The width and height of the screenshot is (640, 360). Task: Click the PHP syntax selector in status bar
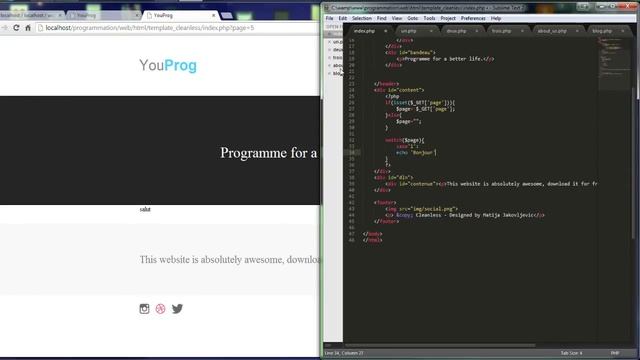(x=615, y=353)
